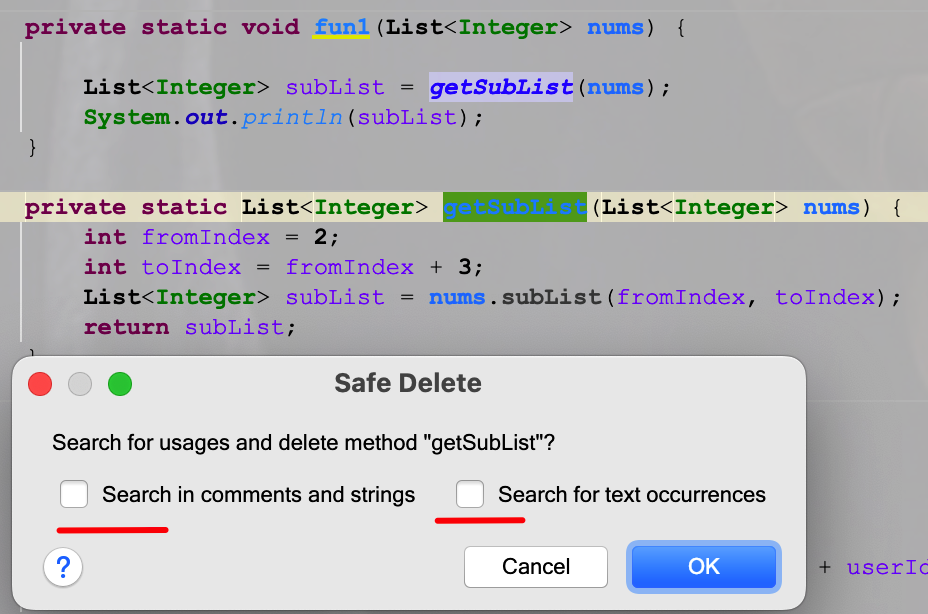Click the dialog question about deleting getSubList
Screen dimensions: 928x614
pos(303,442)
